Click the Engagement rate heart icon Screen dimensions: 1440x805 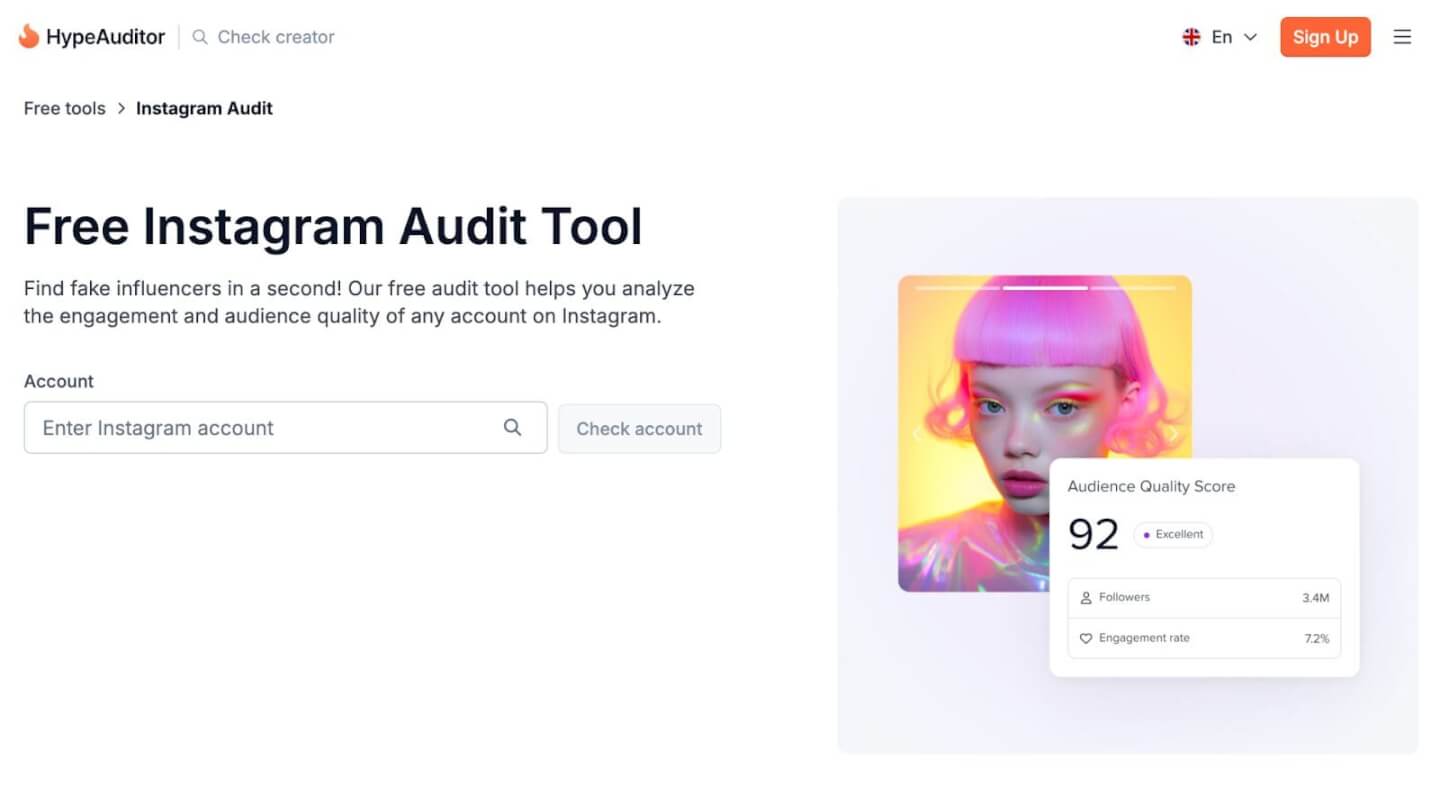[1086, 638]
